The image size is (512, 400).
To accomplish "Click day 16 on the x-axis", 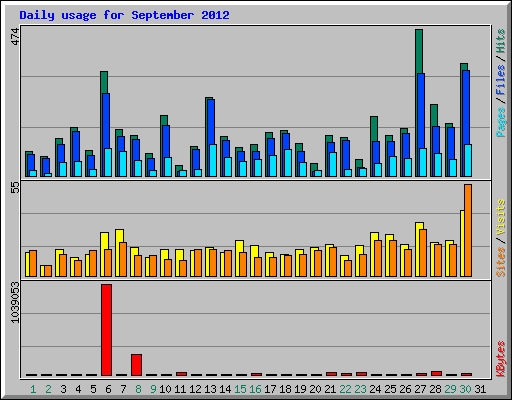I will [255, 389].
